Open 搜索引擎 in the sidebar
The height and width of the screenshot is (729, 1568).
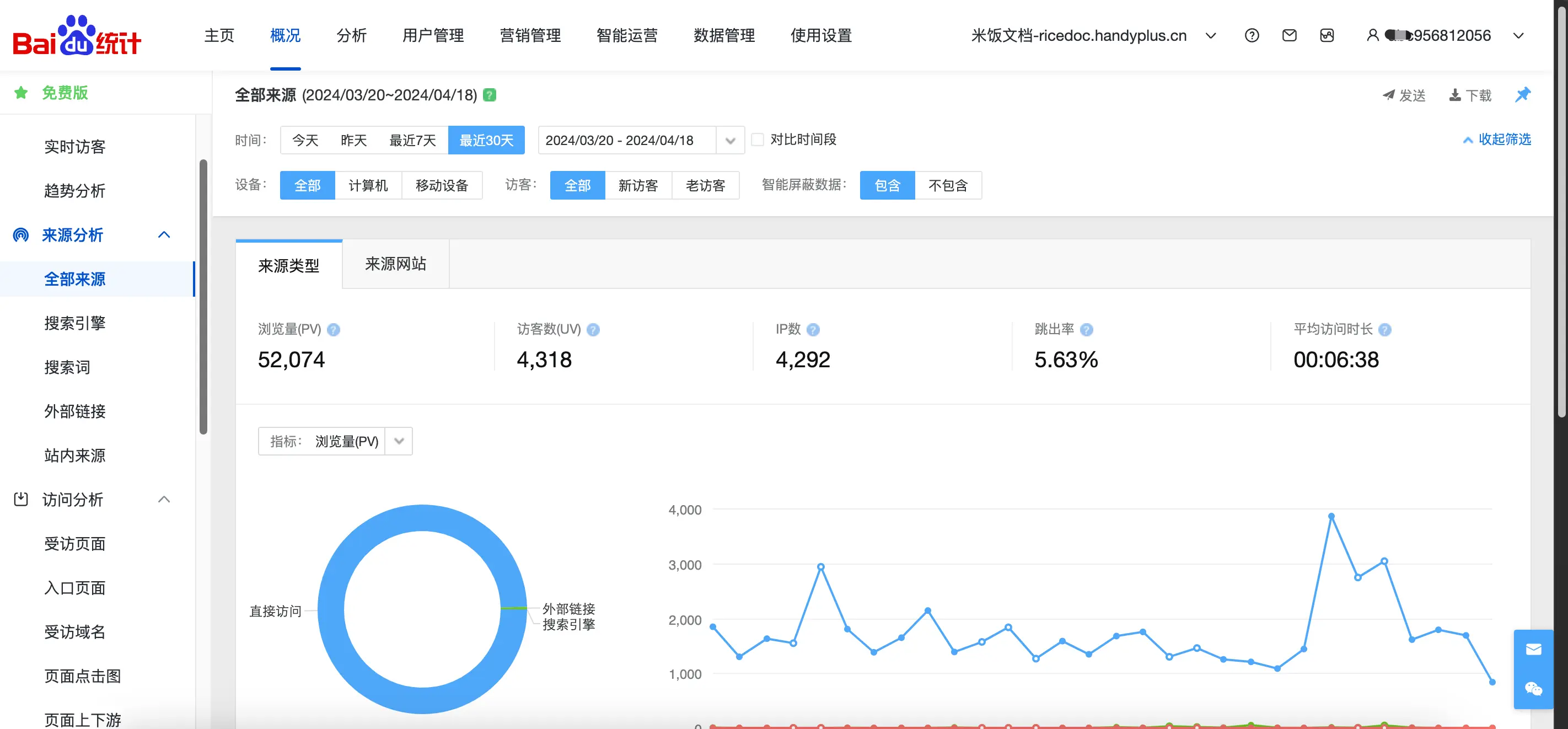(75, 323)
